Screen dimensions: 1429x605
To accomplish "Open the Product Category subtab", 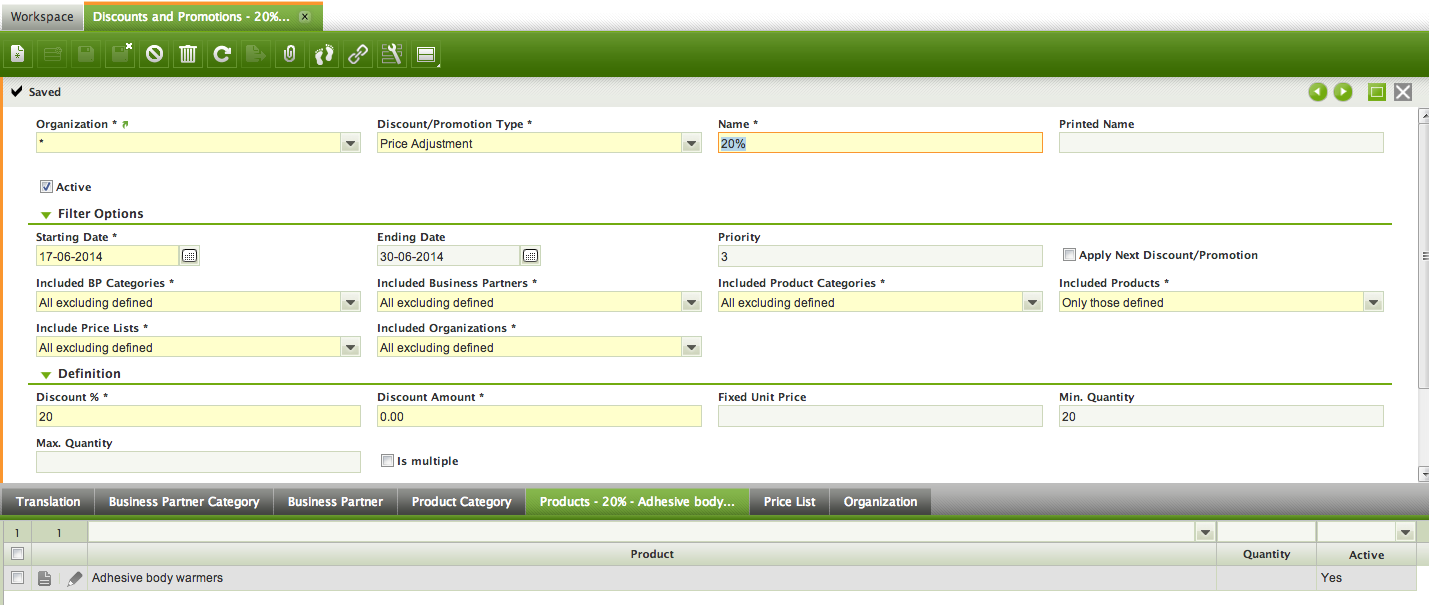I will [x=461, y=502].
